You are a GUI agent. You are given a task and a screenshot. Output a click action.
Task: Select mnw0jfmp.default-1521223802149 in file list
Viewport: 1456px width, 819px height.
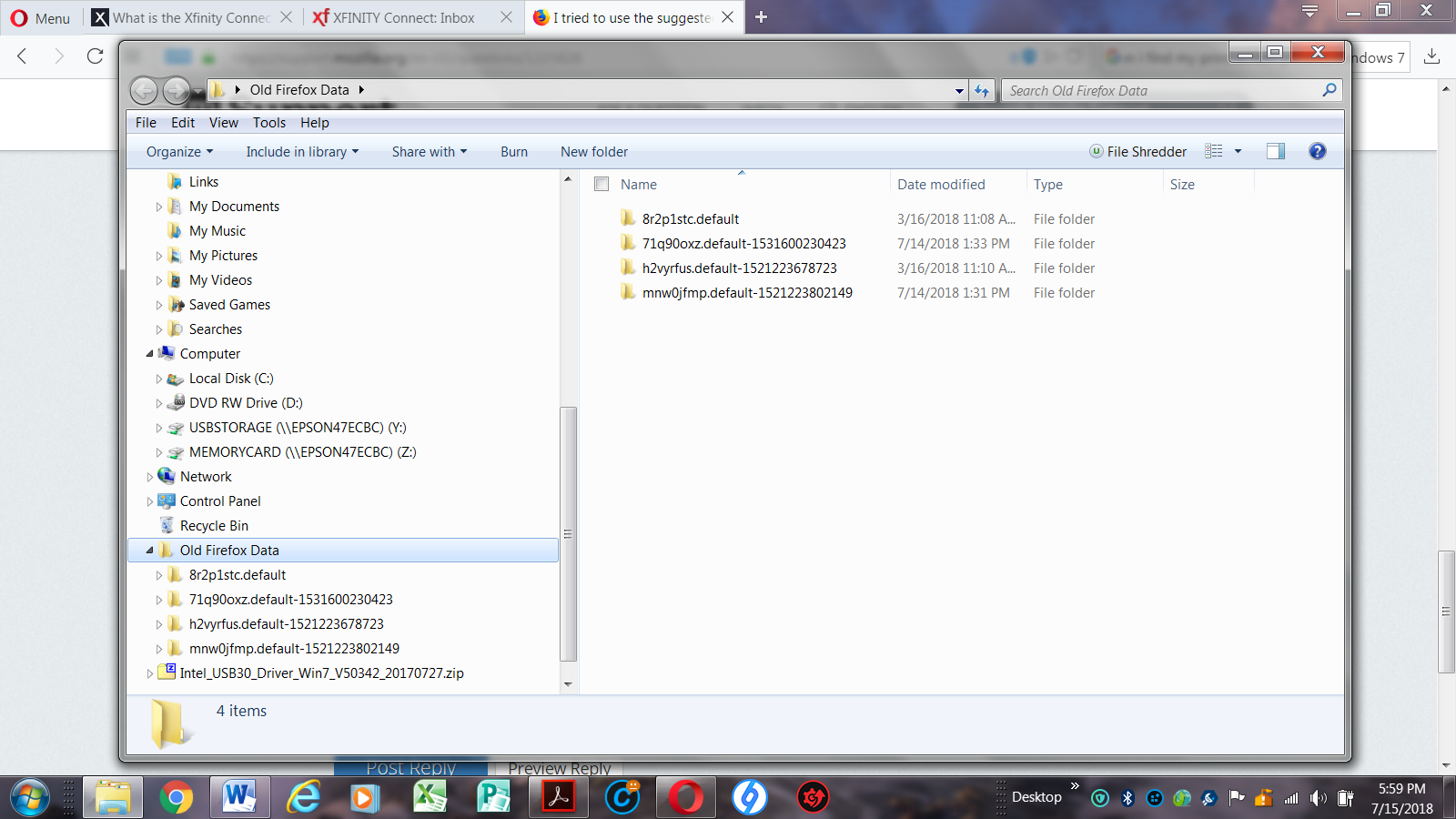(747, 293)
